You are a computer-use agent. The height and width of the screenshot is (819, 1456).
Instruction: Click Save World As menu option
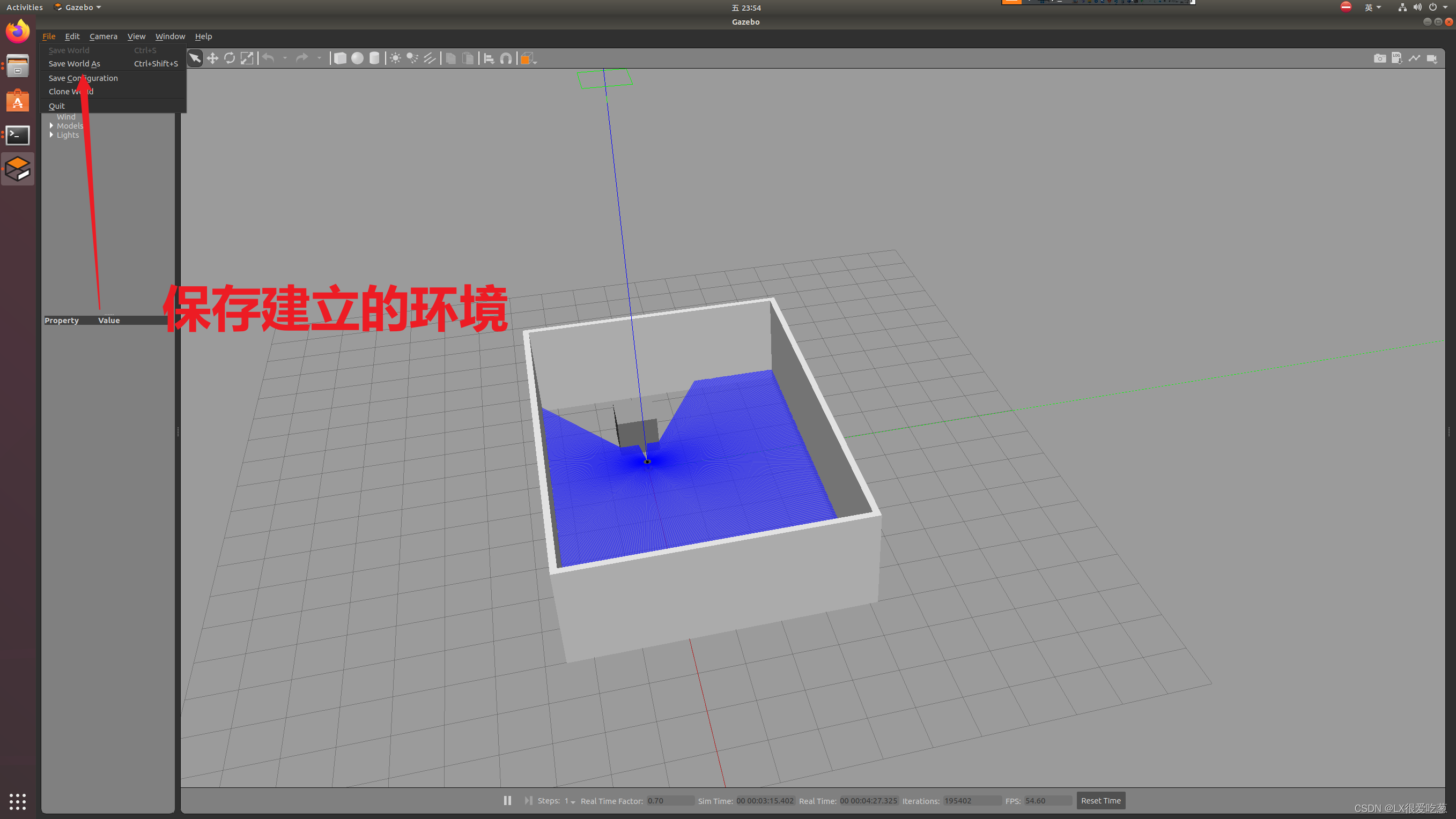point(74,63)
